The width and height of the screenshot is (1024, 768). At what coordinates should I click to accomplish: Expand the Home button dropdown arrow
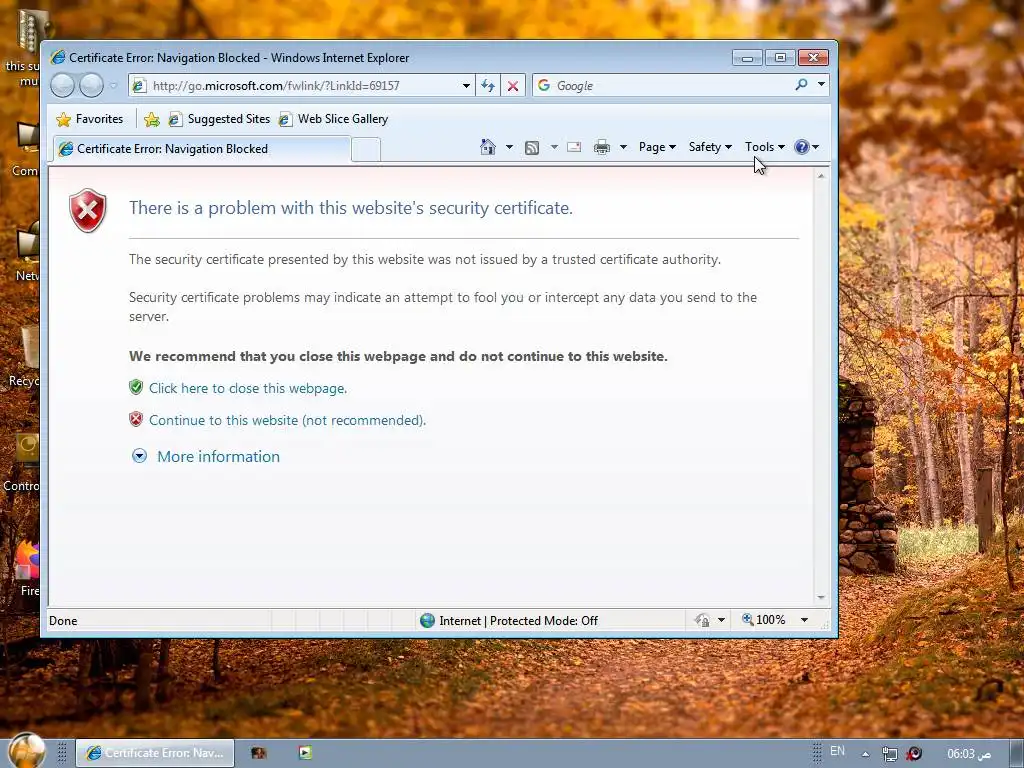click(509, 147)
